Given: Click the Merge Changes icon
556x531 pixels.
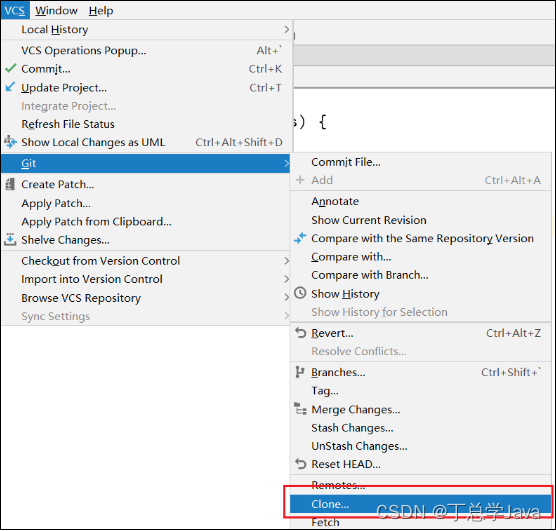Looking at the screenshot, I should [300, 409].
